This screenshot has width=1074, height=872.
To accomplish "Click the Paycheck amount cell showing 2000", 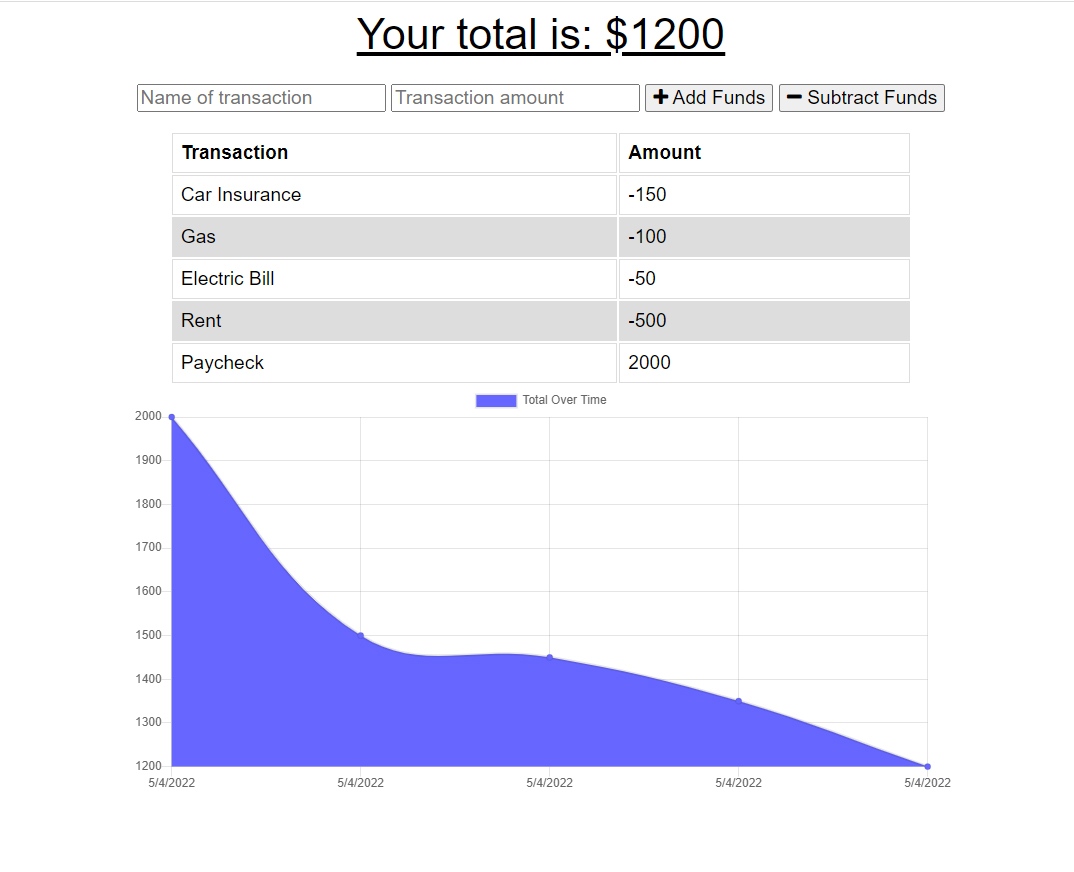I will [764, 362].
